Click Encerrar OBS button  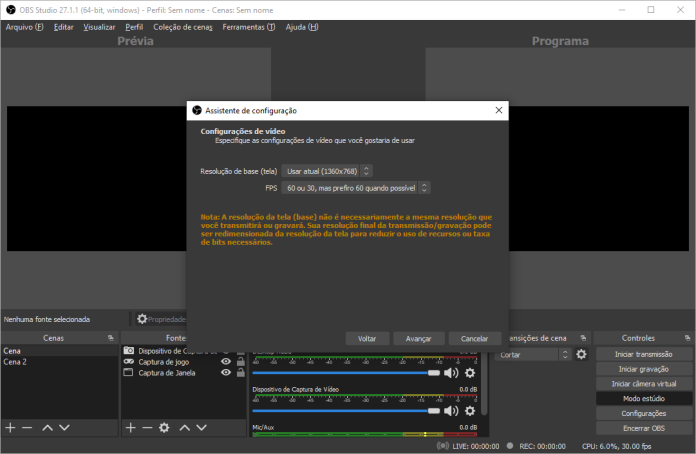644,428
